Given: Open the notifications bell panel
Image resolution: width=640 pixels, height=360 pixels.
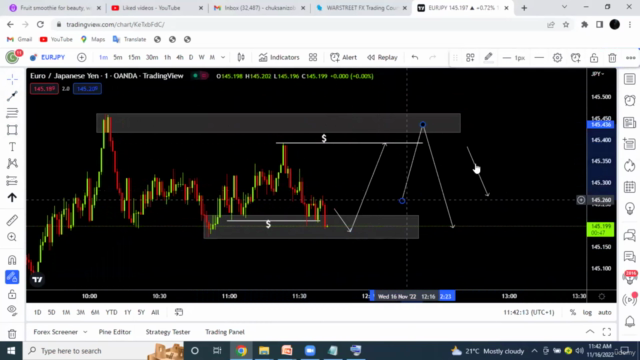Looking at the screenshot, I should click(630, 321).
